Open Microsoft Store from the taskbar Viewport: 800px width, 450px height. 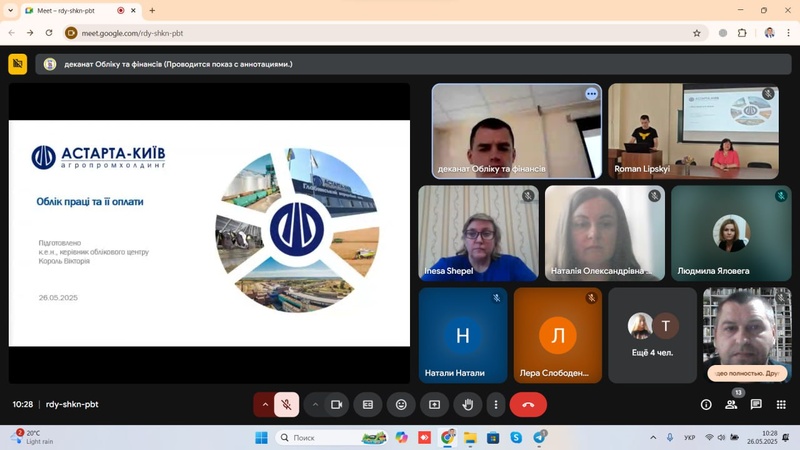tap(493, 438)
